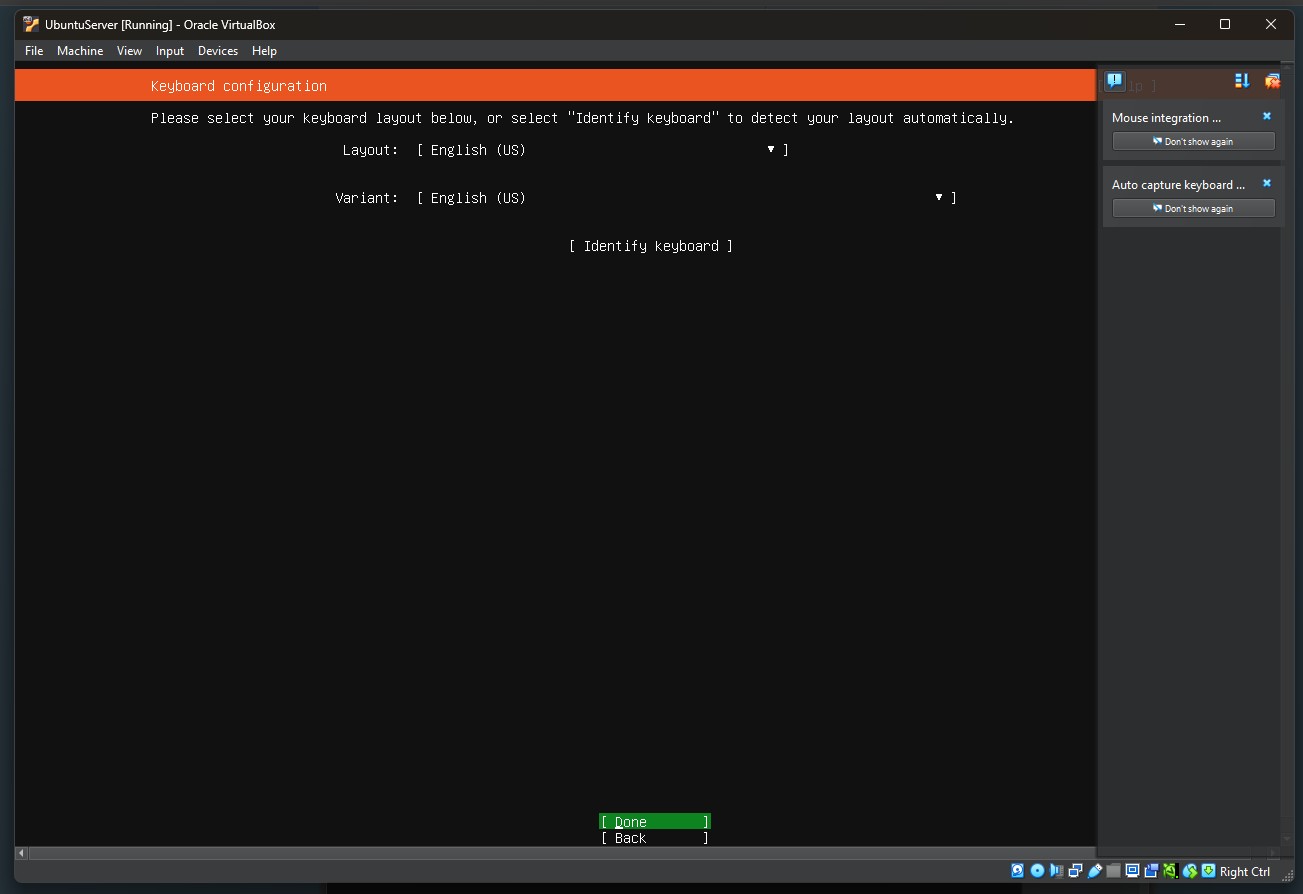Open the Devices menu
1303x894 pixels.
pos(217,51)
